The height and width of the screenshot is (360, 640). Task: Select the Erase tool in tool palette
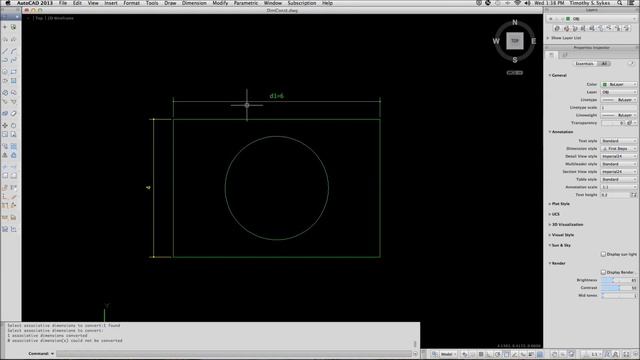click(x=13, y=113)
